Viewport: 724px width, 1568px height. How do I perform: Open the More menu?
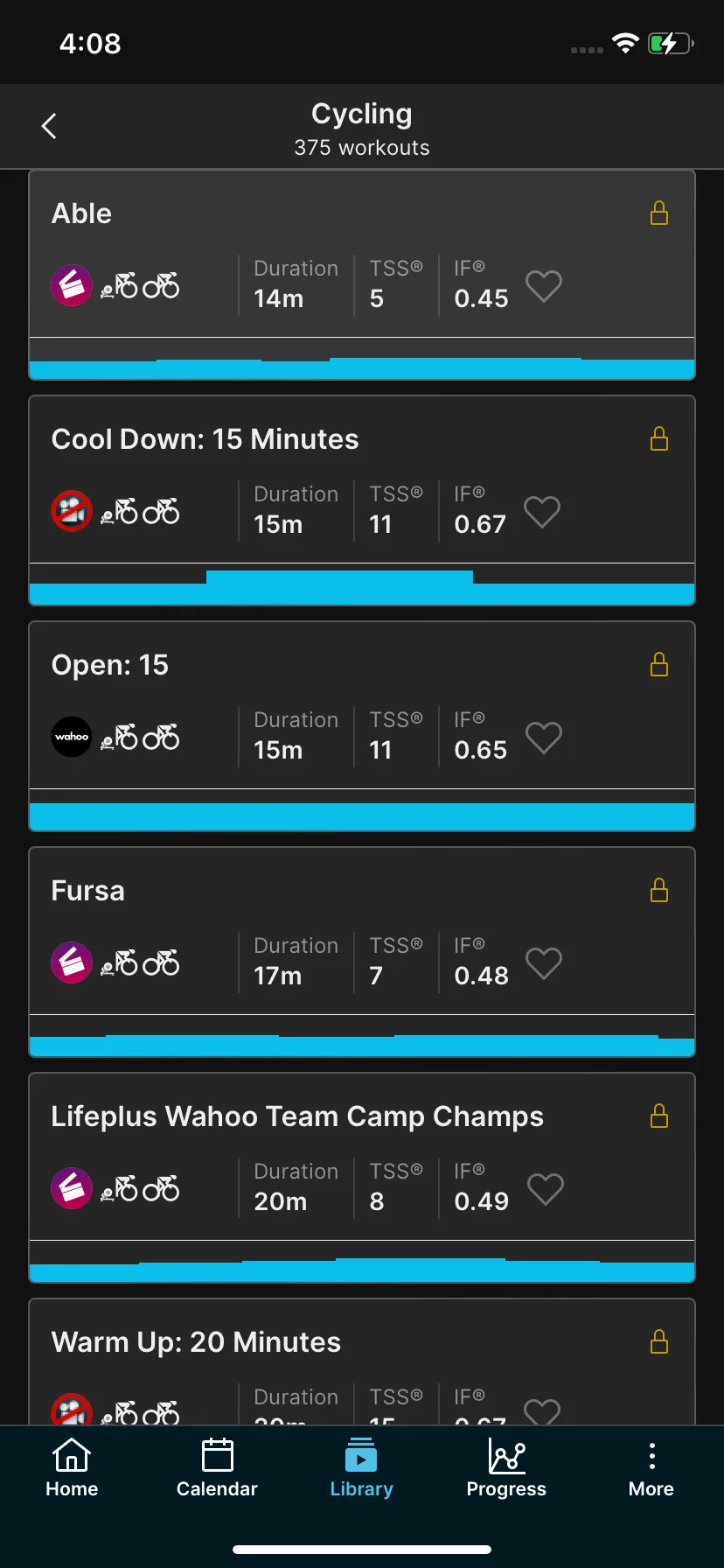coord(651,1468)
